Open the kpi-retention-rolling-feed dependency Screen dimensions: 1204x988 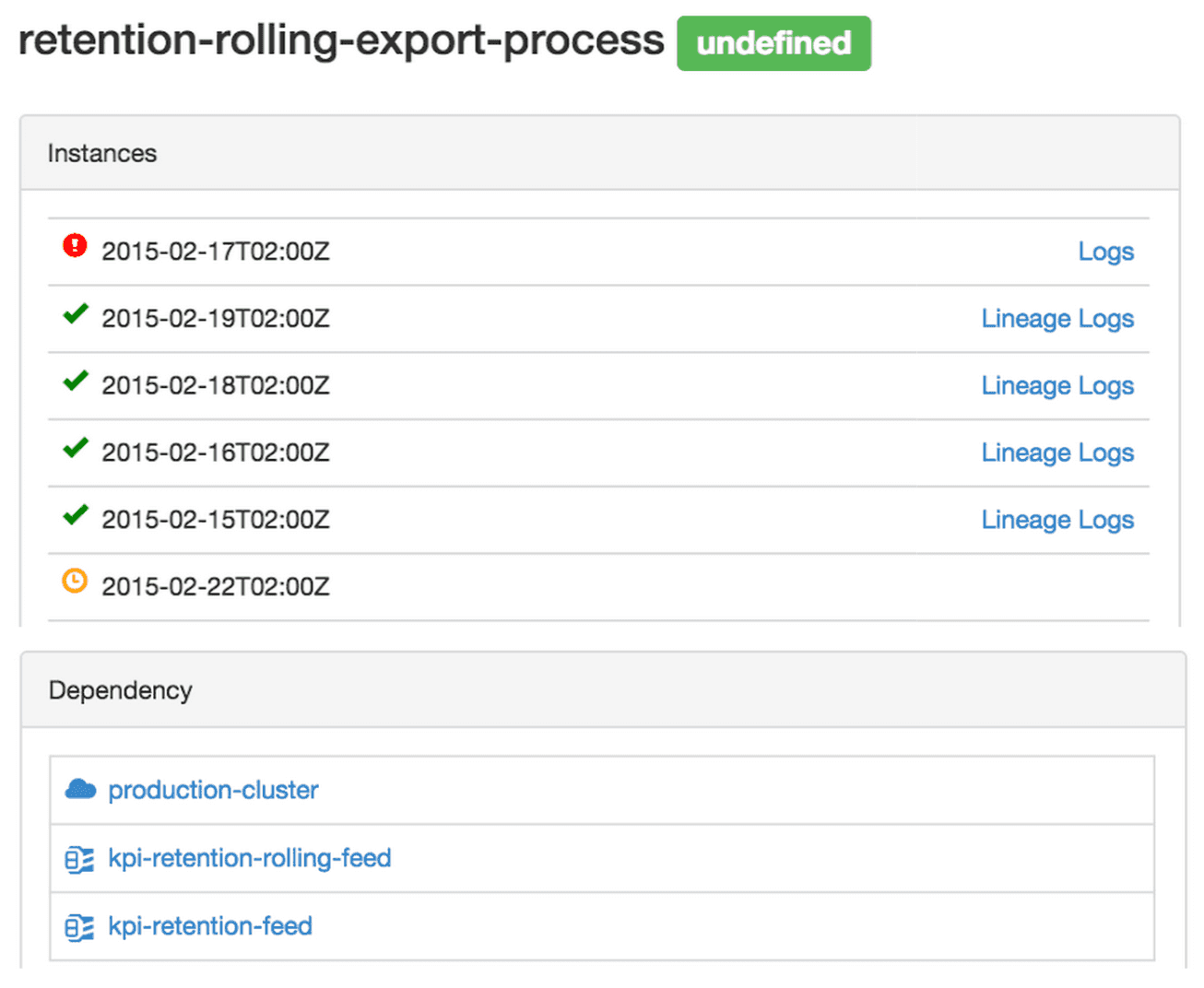point(250,858)
